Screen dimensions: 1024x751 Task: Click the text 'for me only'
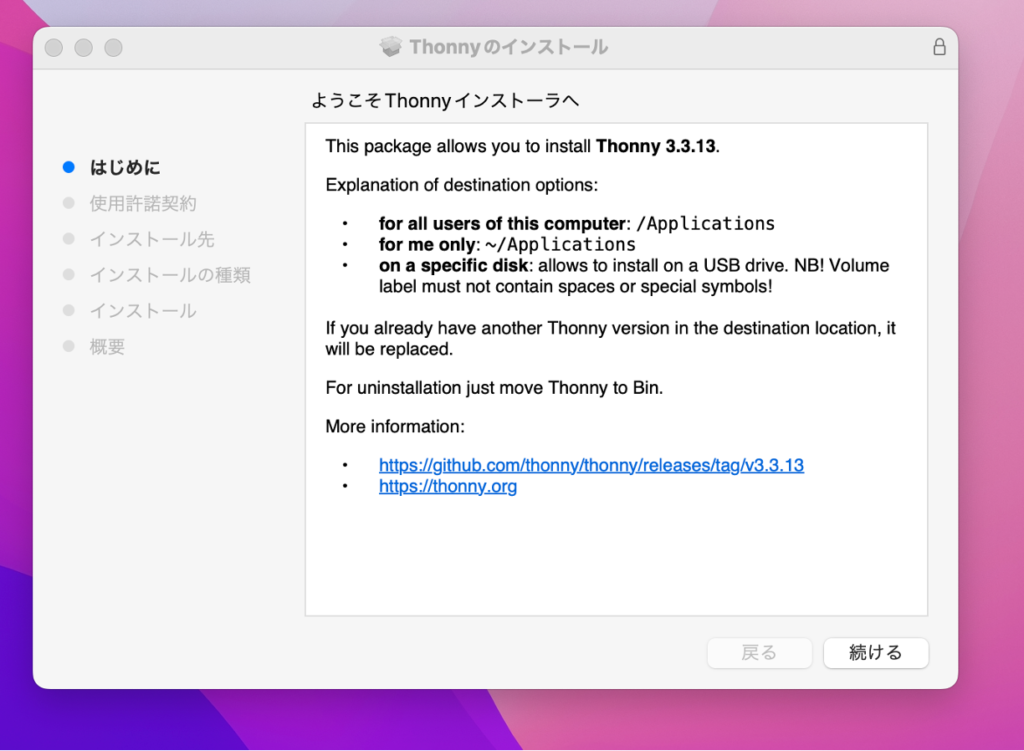[x=427, y=244]
